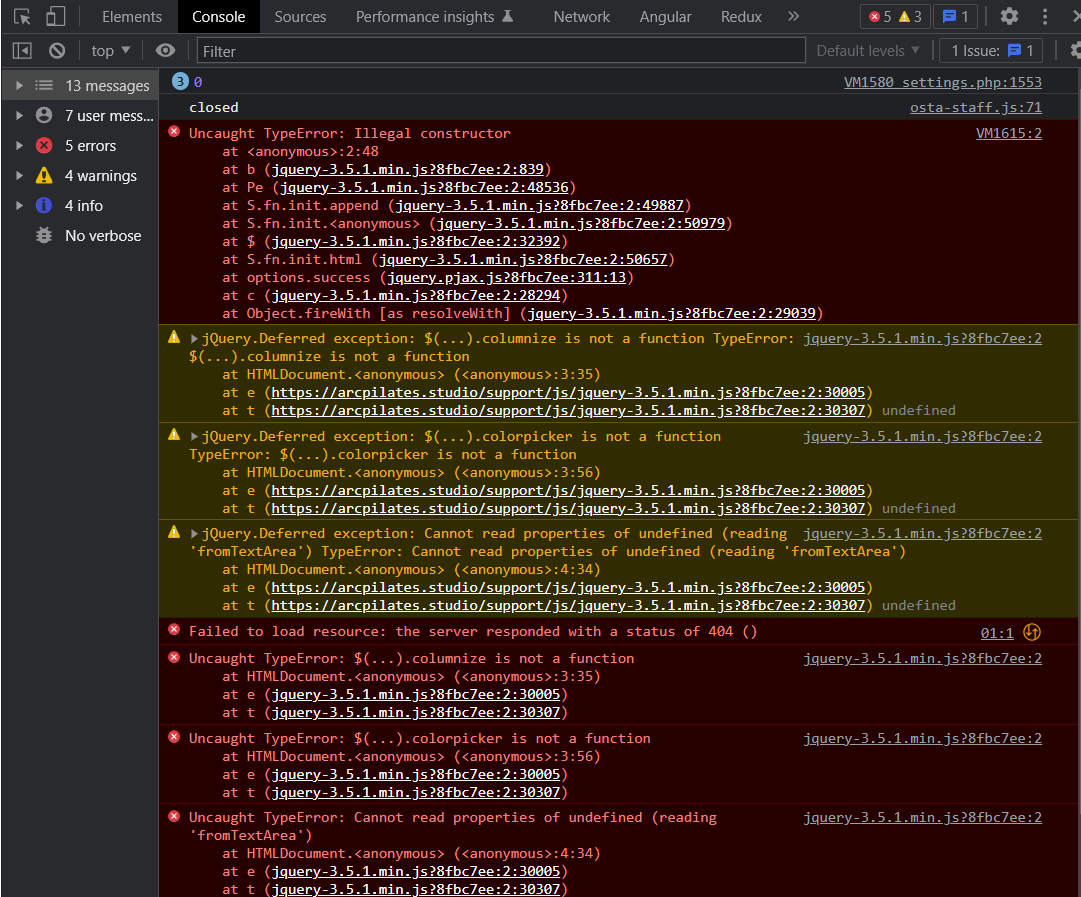Open DevTools settings gear
This screenshot has height=897, width=1081.
[1009, 16]
